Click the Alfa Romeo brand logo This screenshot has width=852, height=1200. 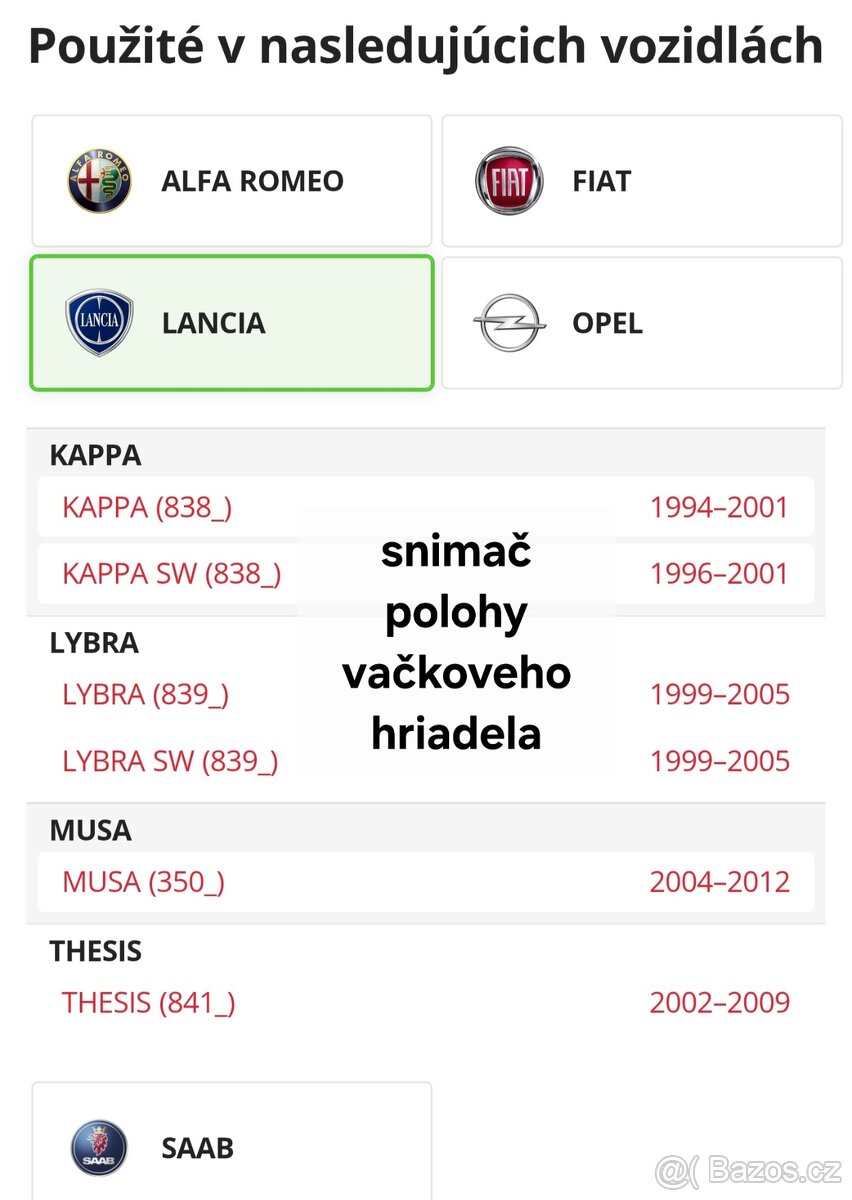[x=96, y=181]
